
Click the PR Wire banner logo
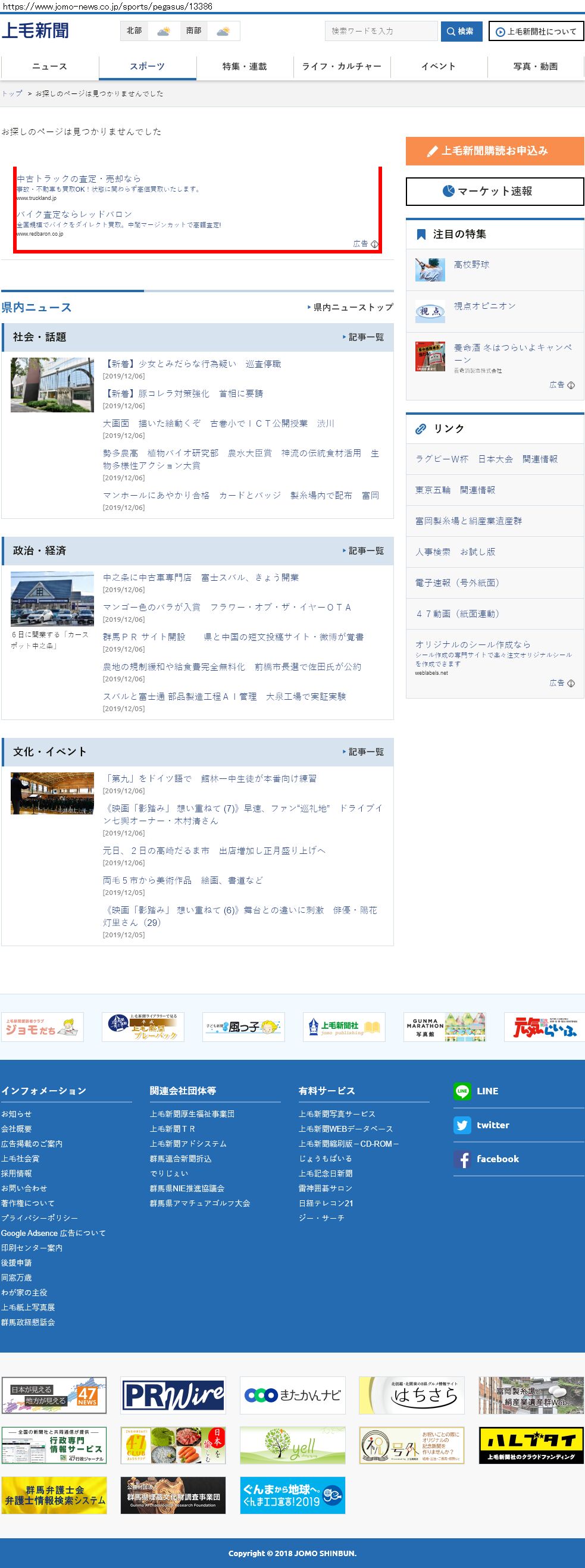point(173,1394)
